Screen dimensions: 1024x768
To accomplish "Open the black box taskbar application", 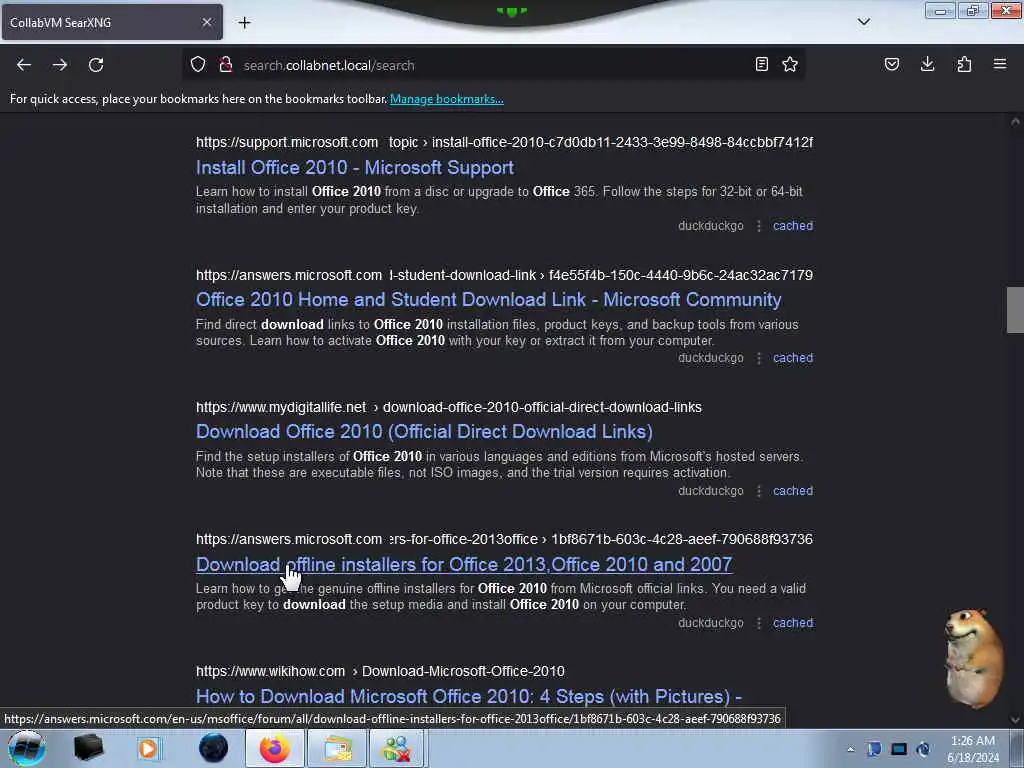I will click(x=88, y=748).
